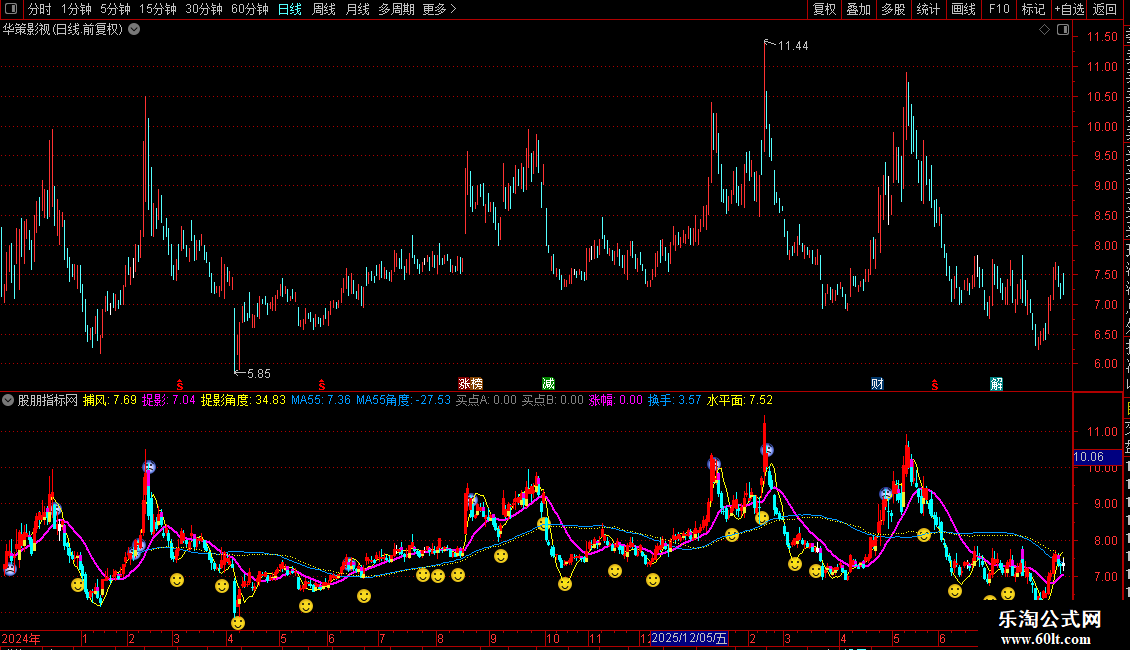Image resolution: width=1130 pixels, height=650 pixels.
Task: Click the 涨幅: 0.00 value
Action: [615, 400]
